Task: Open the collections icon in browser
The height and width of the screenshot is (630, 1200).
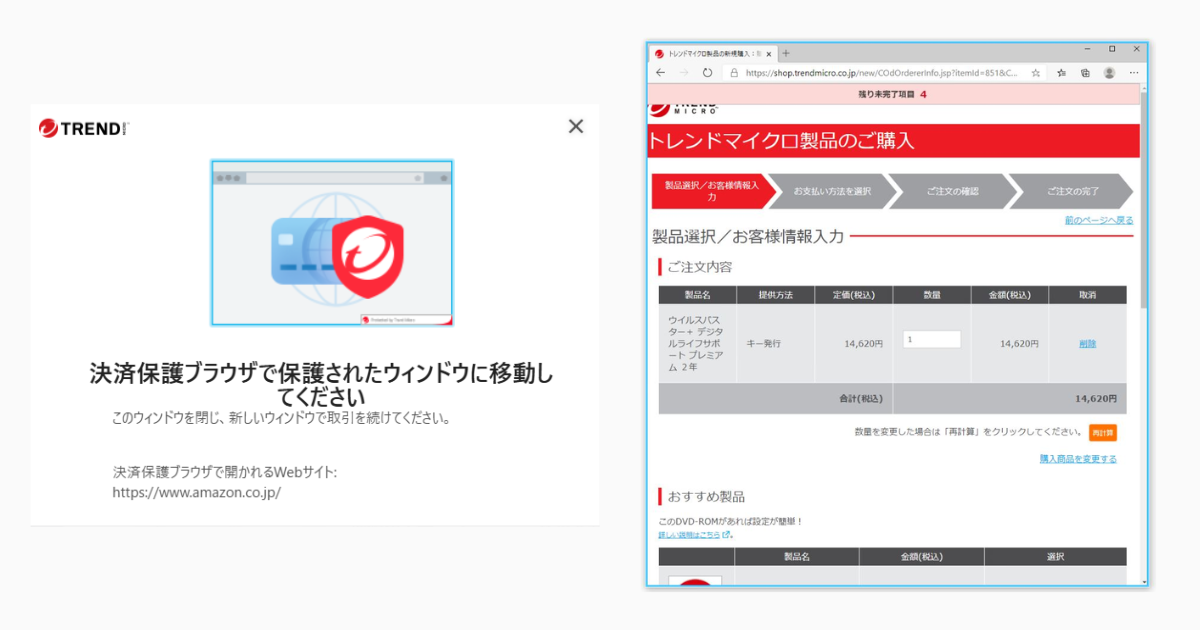Action: [1085, 73]
